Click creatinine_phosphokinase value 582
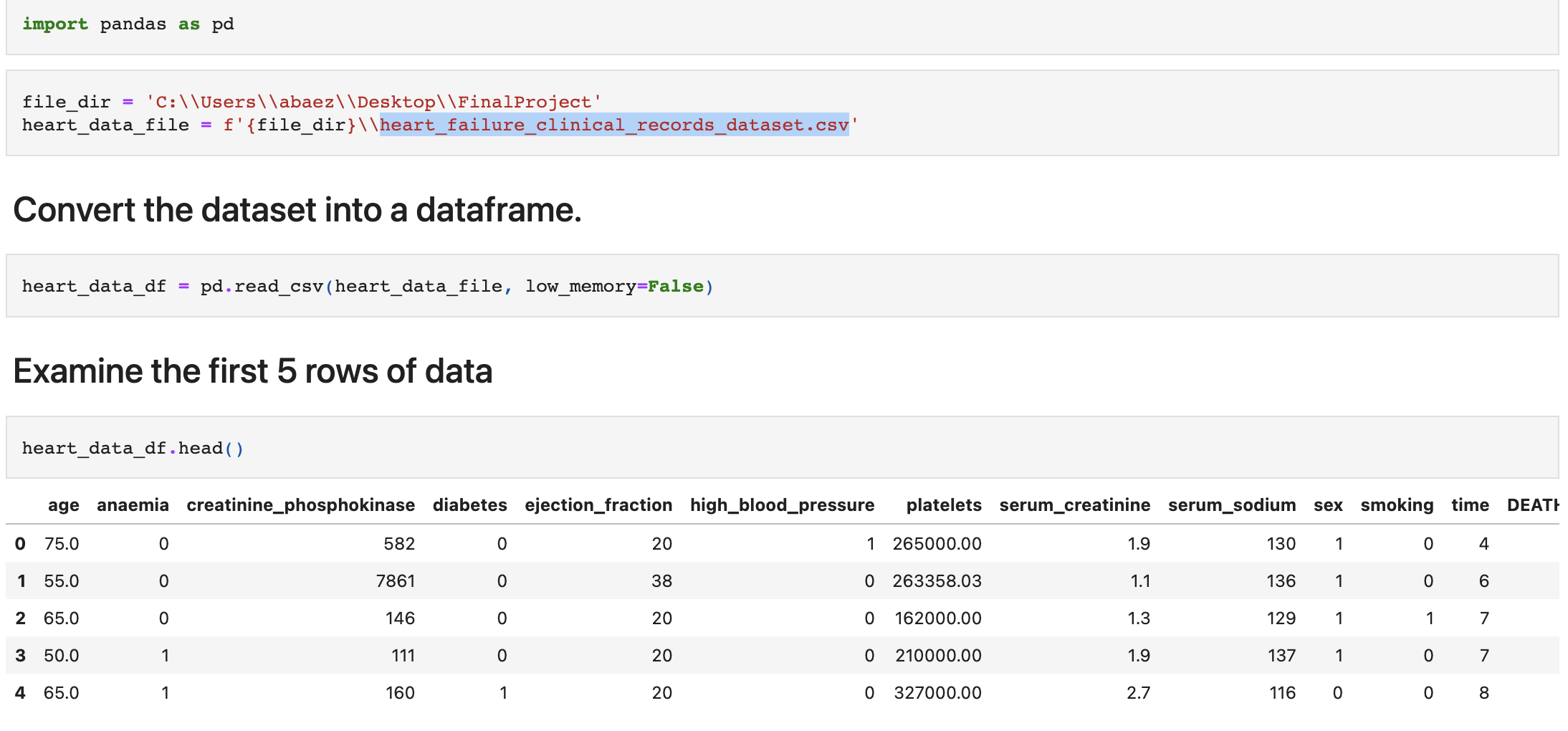1568x731 pixels. [399, 544]
